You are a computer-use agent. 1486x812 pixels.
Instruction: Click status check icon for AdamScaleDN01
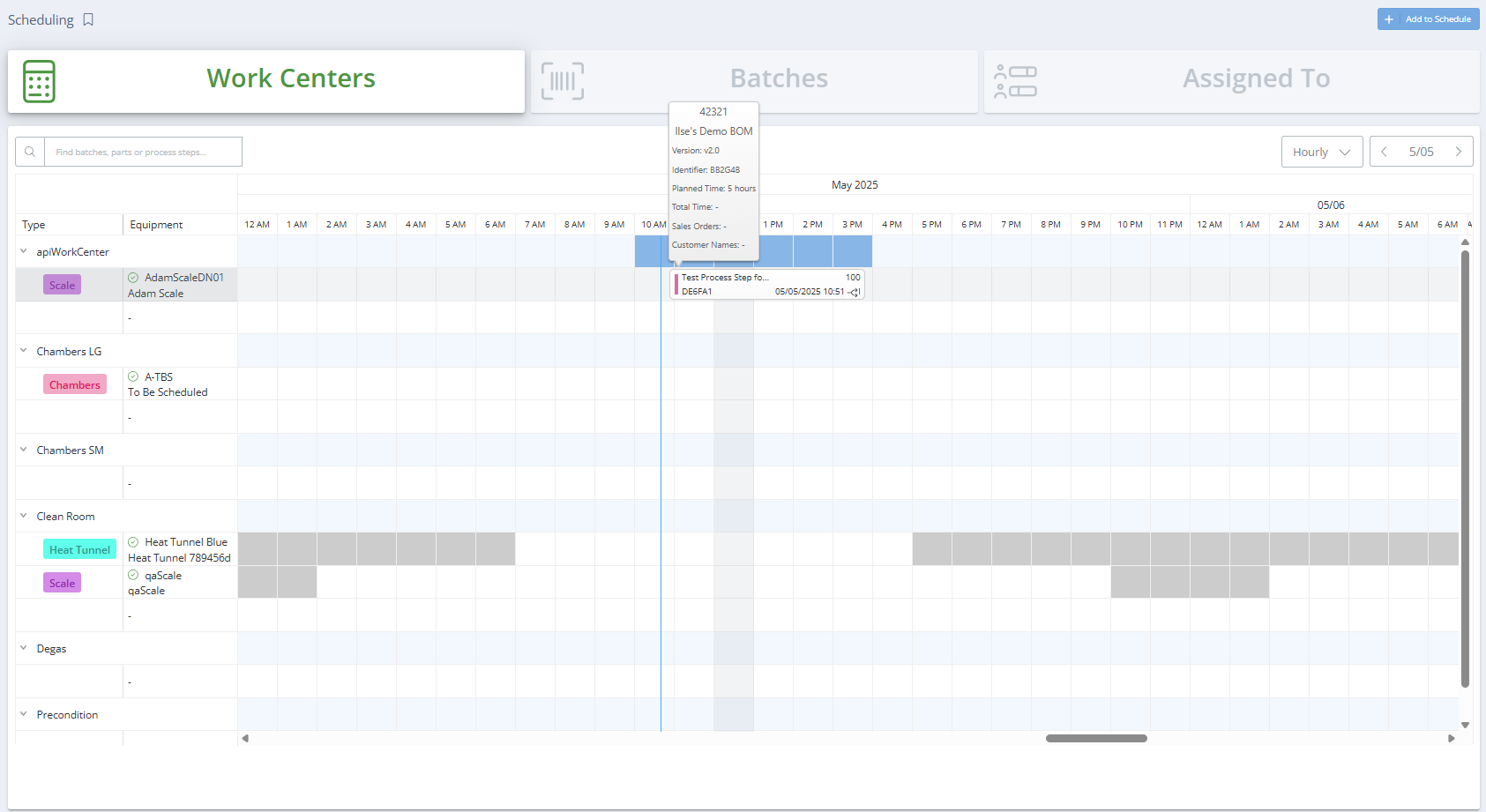pos(133,278)
